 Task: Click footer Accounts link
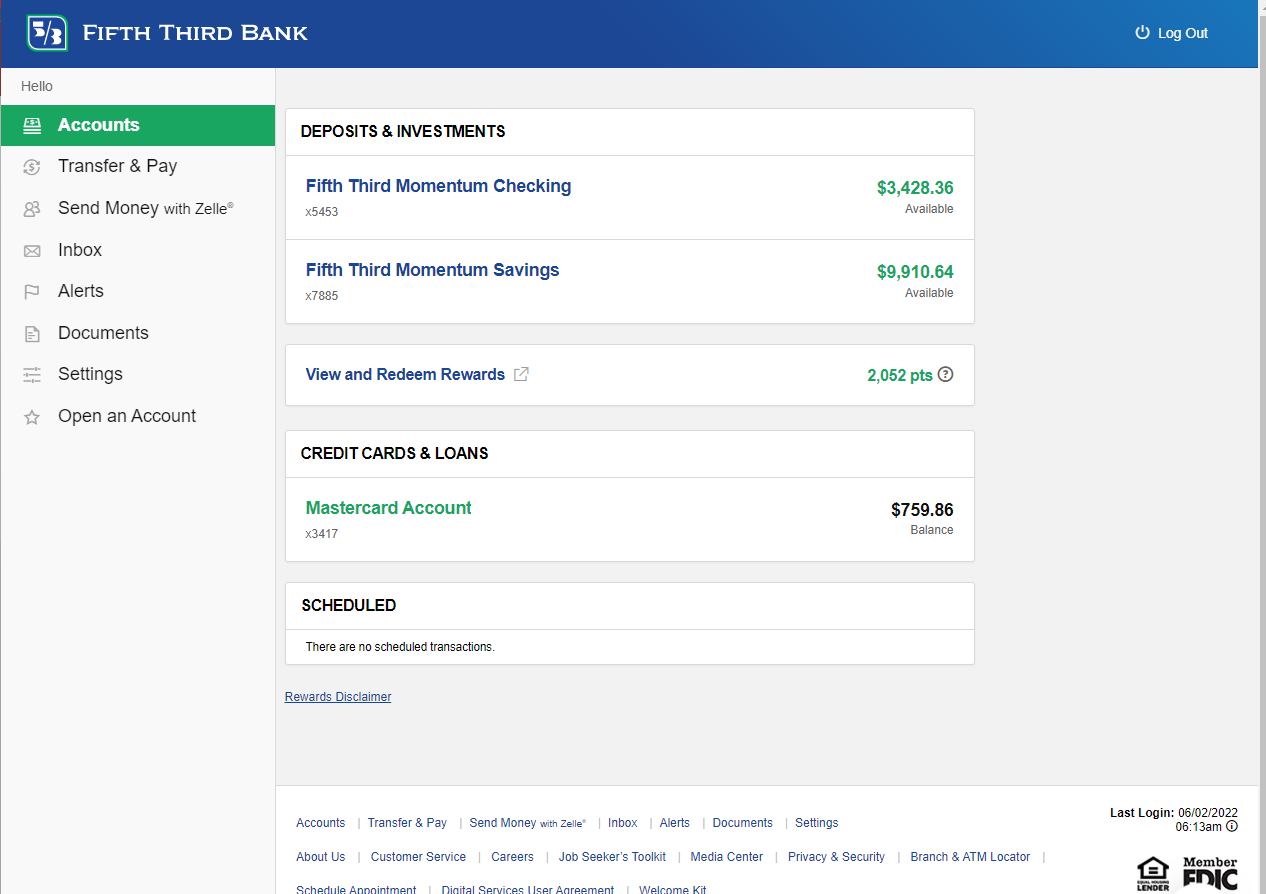[x=320, y=823]
